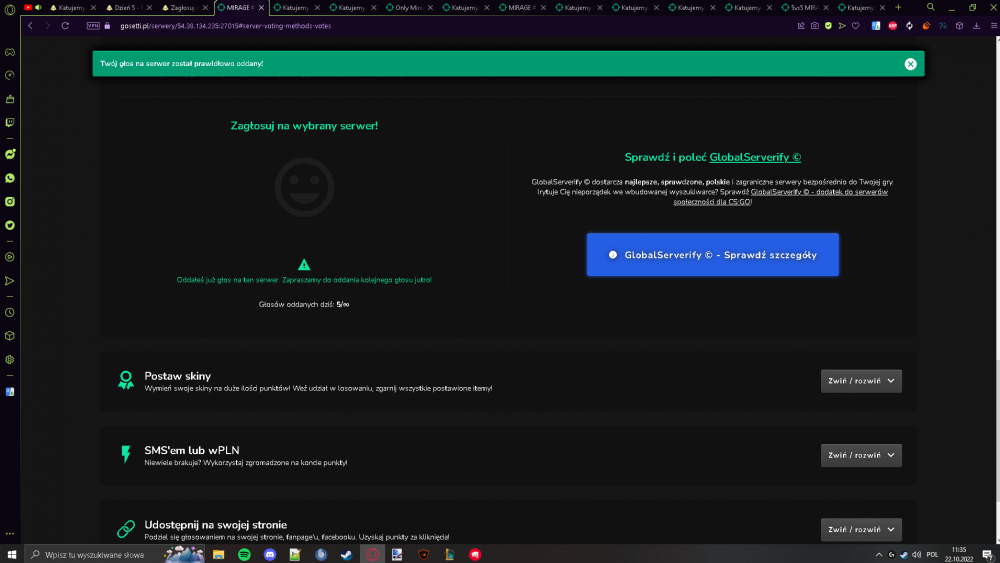Open new tab with plus button

[898, 8]
